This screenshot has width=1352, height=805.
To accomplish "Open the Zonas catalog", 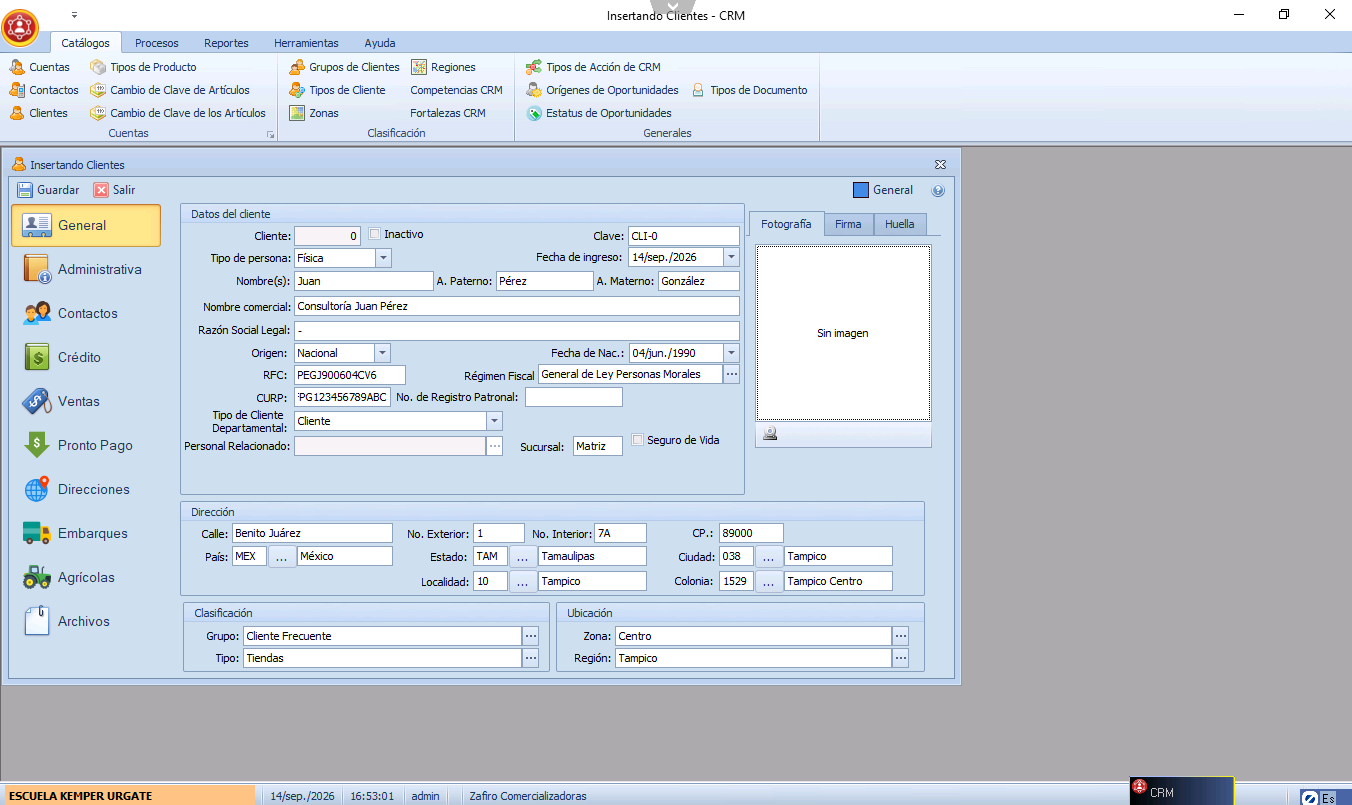I will (x=314, y=113).
